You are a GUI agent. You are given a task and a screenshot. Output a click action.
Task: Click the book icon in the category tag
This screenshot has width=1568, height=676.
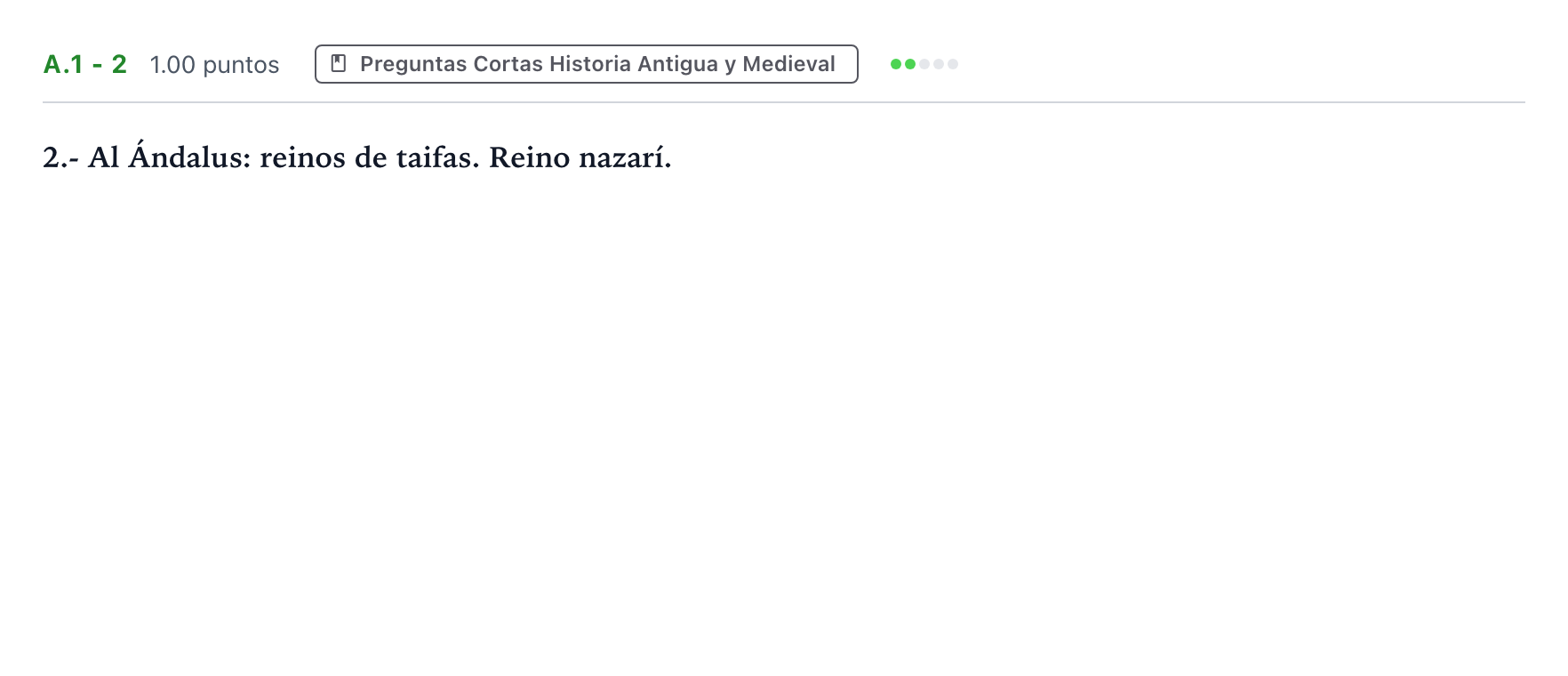[338, 63]
